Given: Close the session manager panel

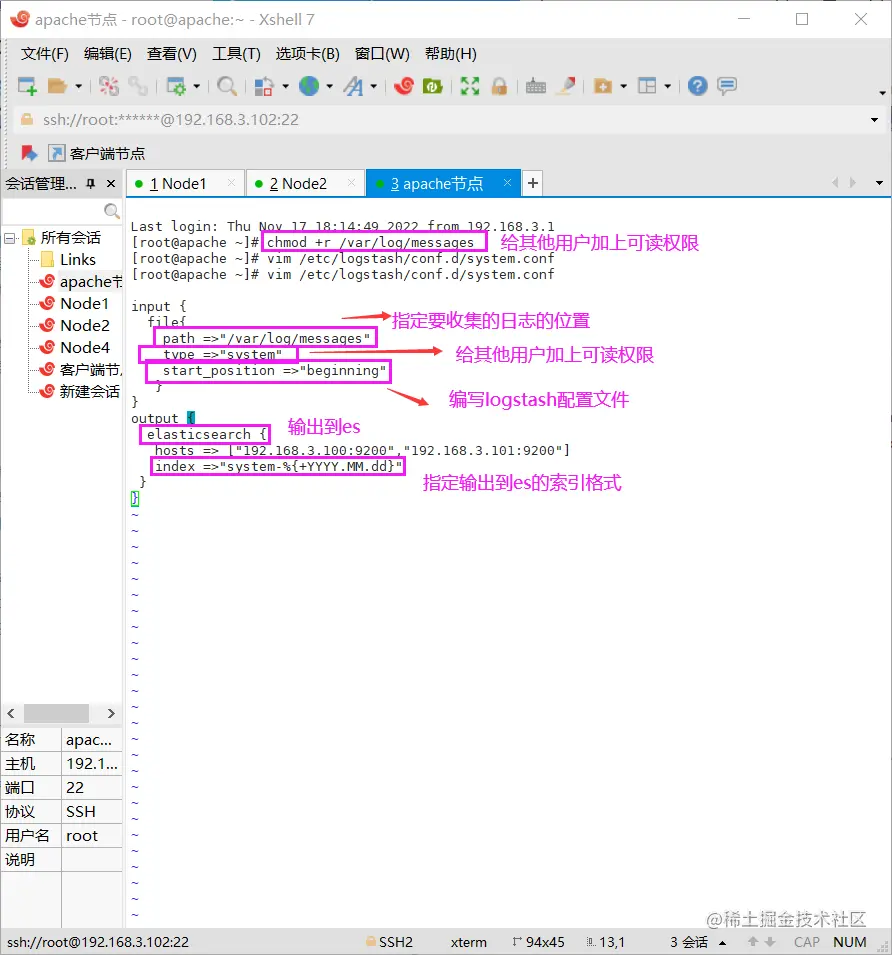Looking at the screenshot, I should 111,183.
